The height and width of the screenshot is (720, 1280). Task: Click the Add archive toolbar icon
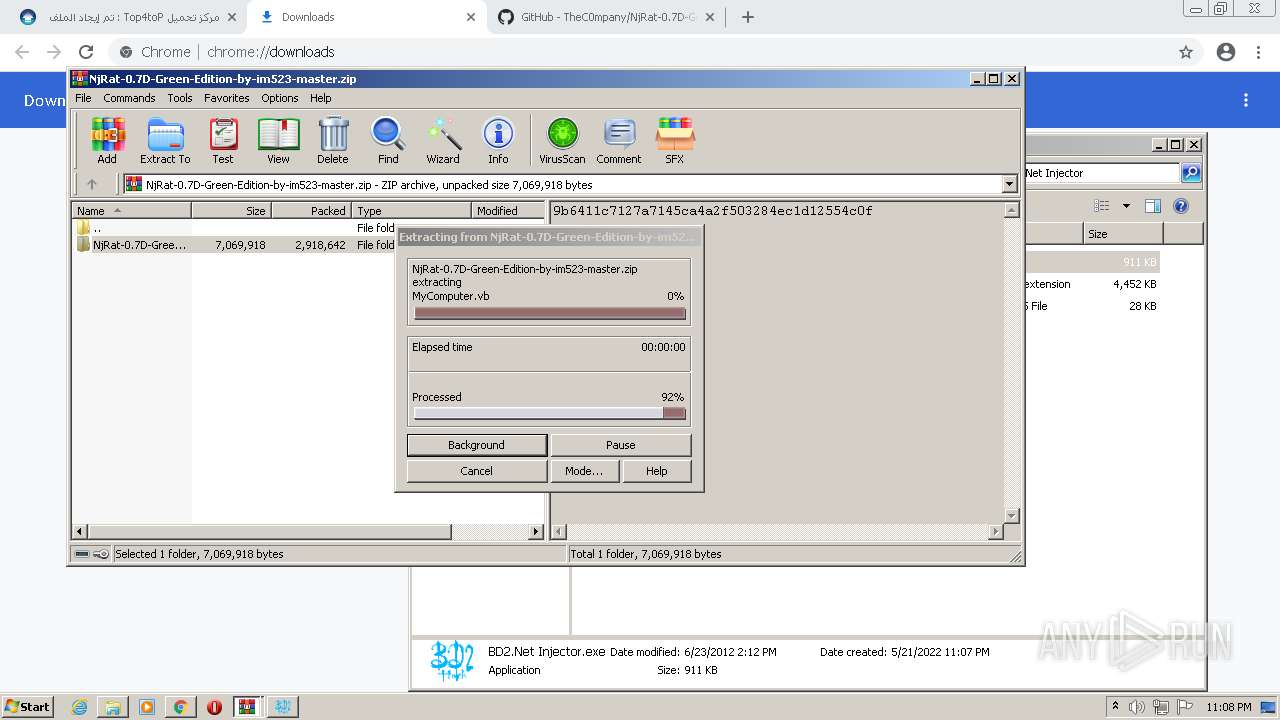107,140
